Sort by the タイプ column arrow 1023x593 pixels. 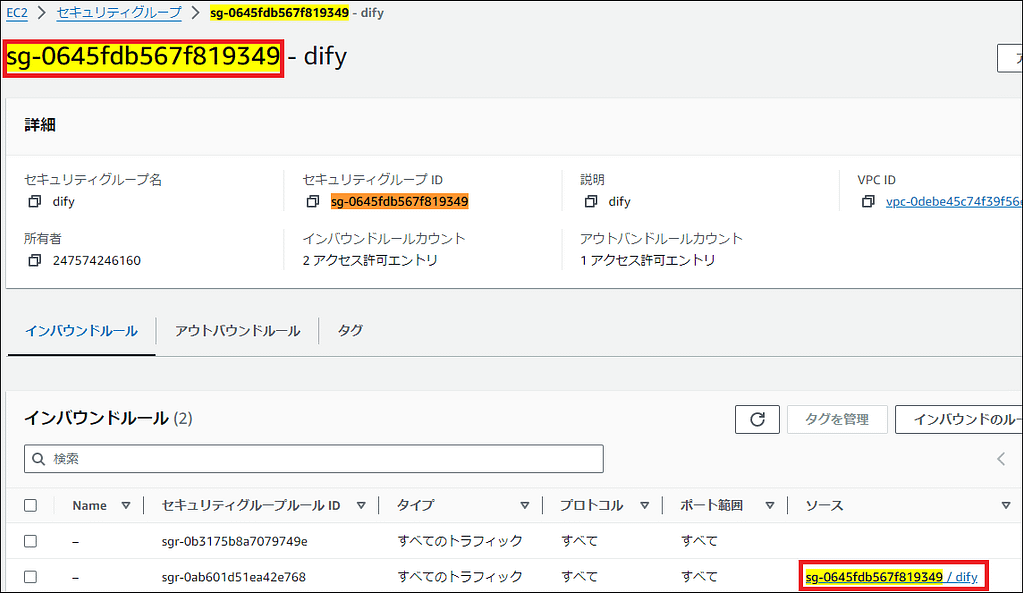pos(524,506)
